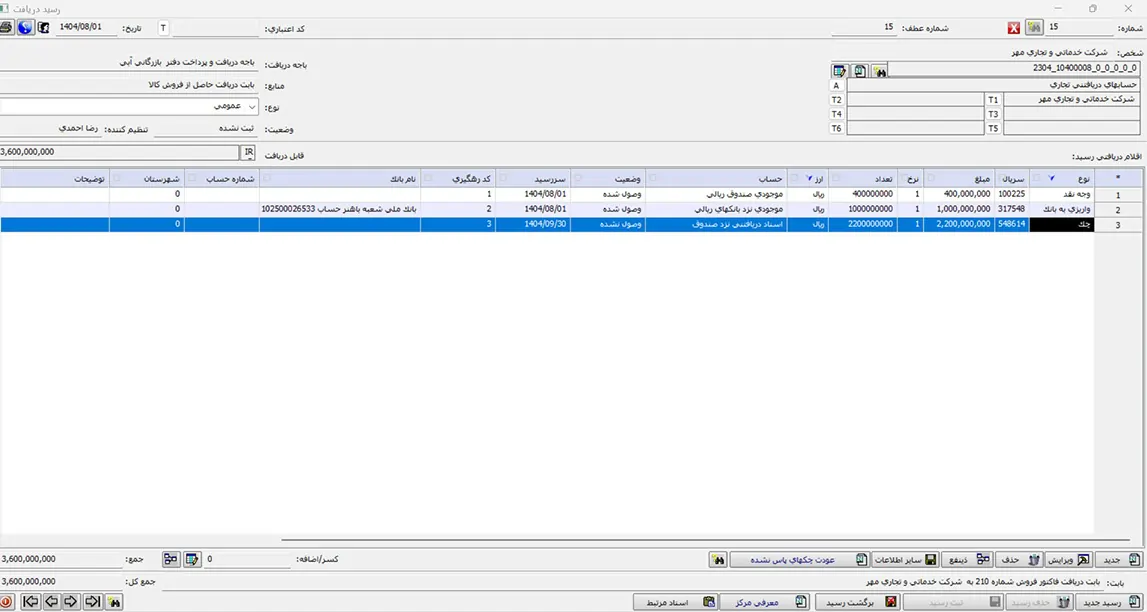
Task: Click the printer icon in the top toolbar
Action: 7,27
